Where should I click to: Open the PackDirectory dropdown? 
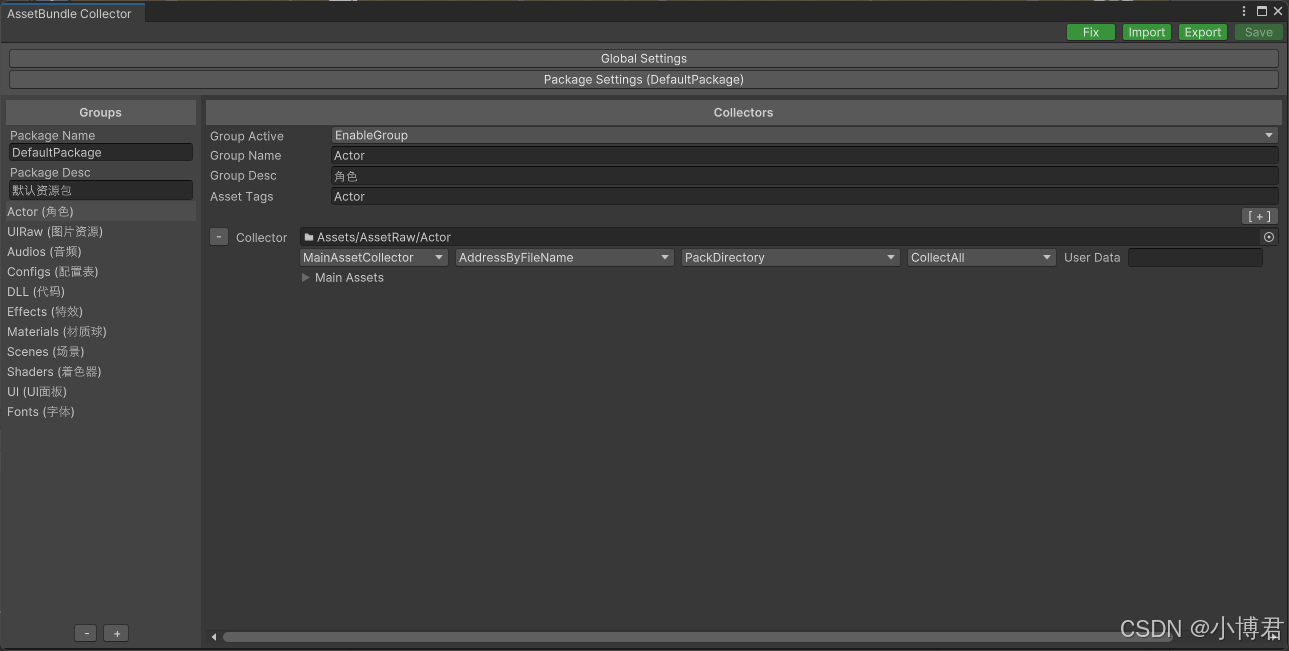789,257
